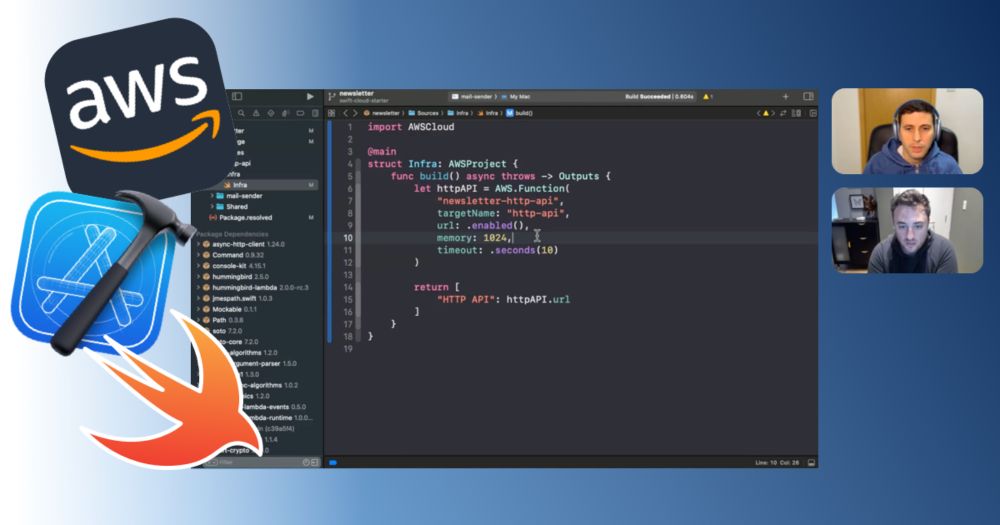Open the Report navigator icon

click(x=314, y=113)
